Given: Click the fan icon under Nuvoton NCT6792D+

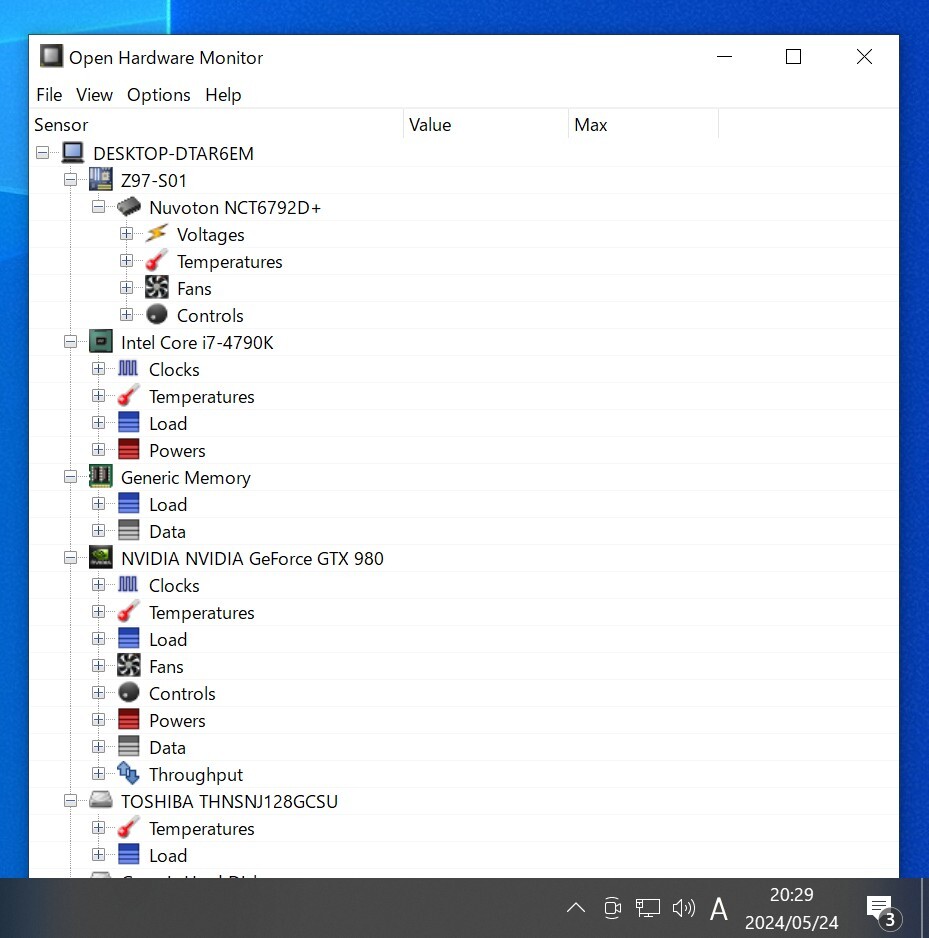Looking at the screenshot, I should click(157, 288).
